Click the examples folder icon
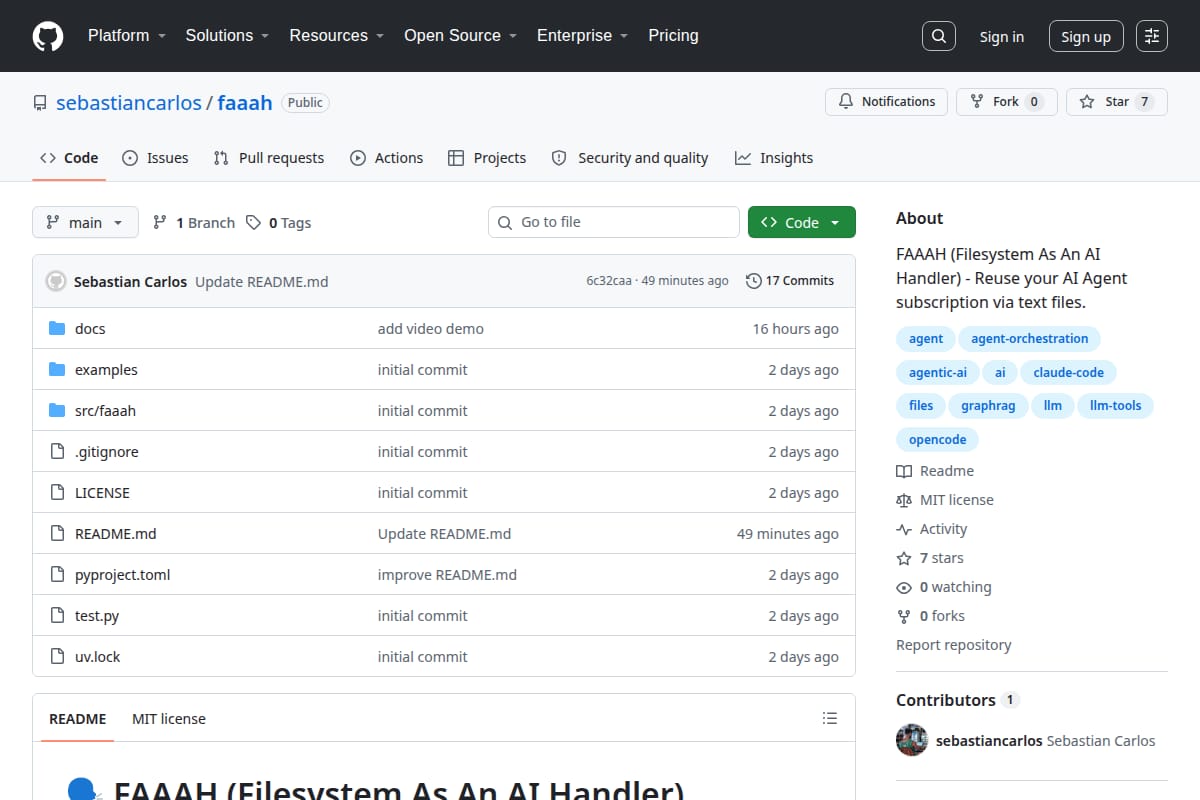Viewport: 1200px width, 800px height. [x=57, y=369]
